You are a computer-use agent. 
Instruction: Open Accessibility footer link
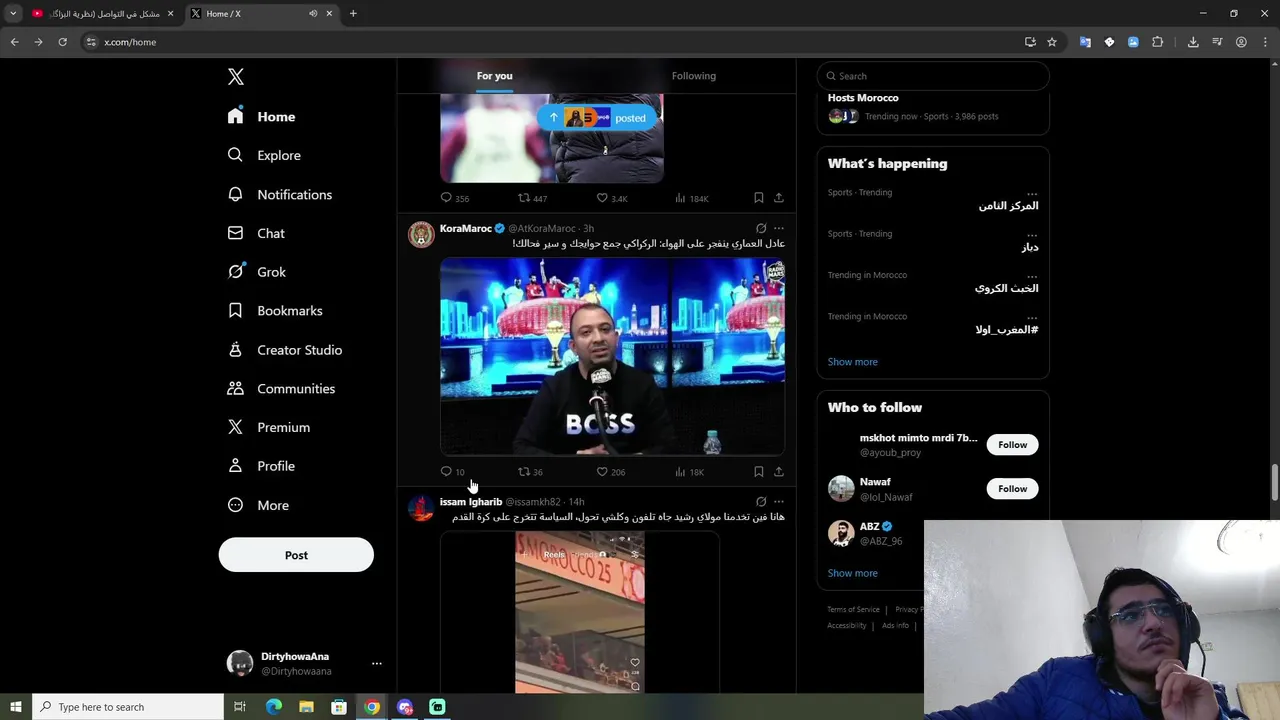click(846, 626)
